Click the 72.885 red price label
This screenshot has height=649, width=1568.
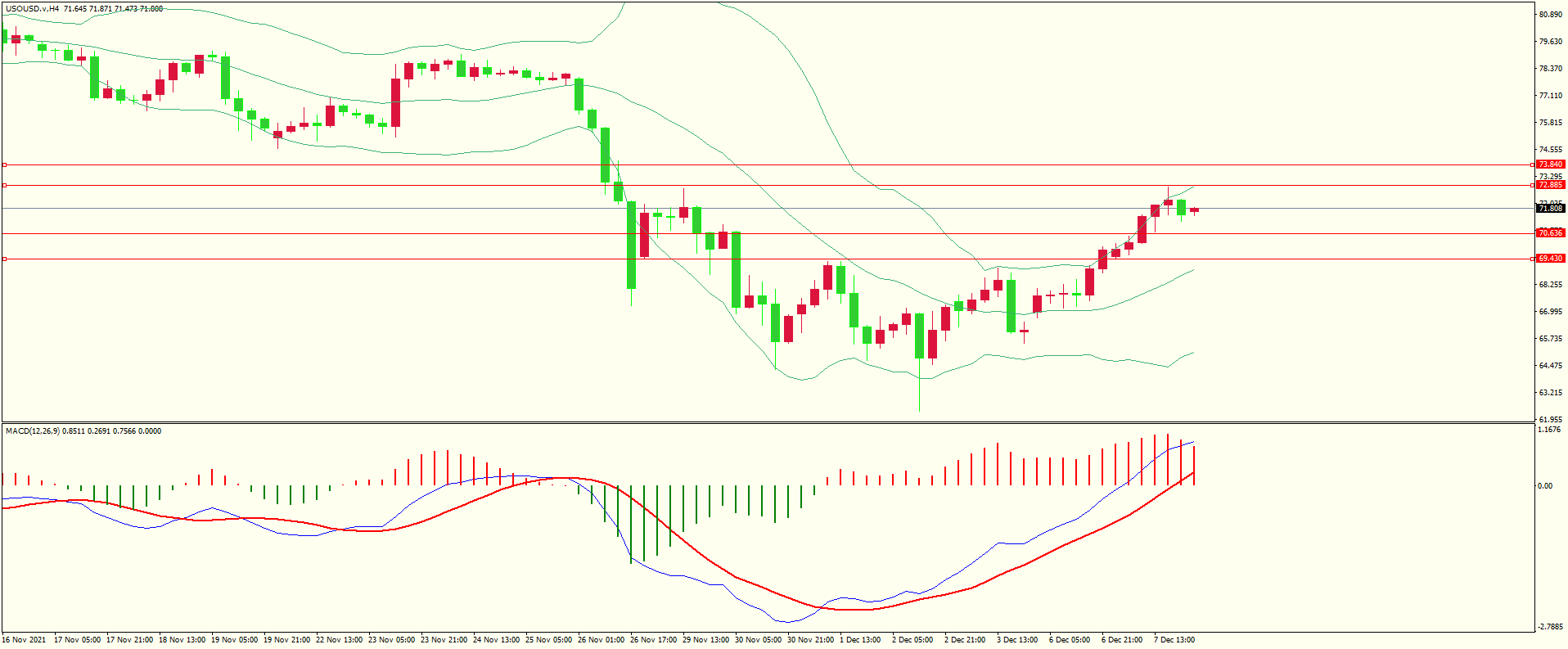pyautogui.click(x=1550, y=185)
